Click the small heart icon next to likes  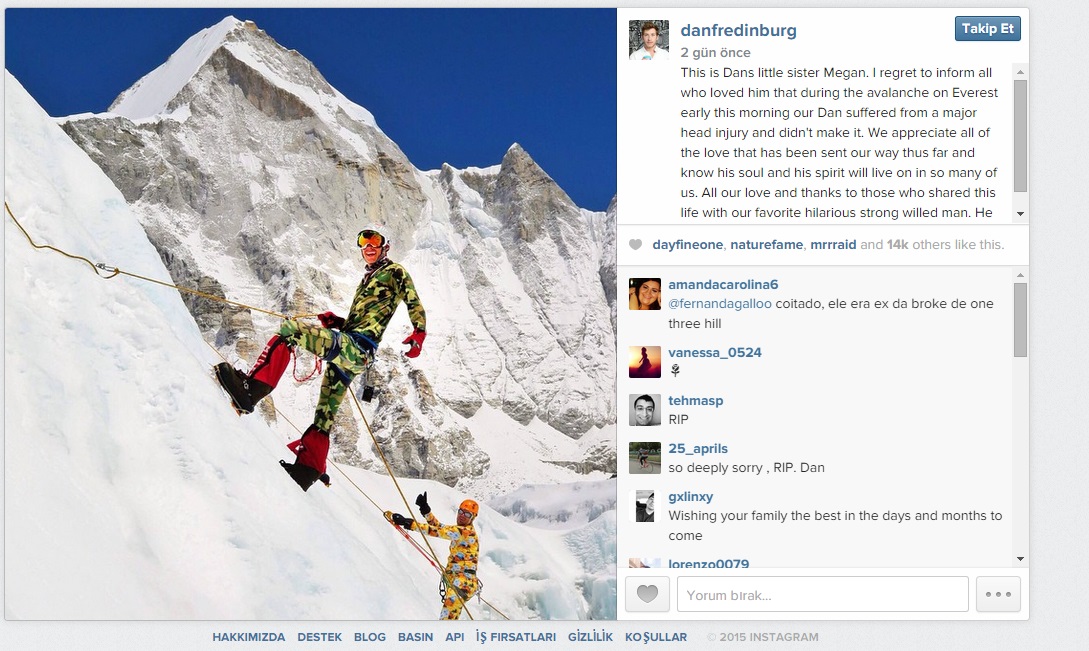pyautogui.click(x=635, y=245)
